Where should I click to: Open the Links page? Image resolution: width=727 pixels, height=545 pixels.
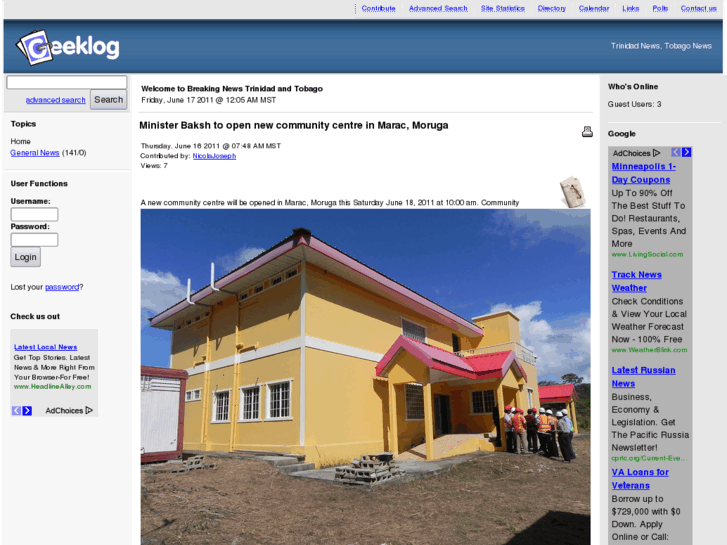click(631, 8)
